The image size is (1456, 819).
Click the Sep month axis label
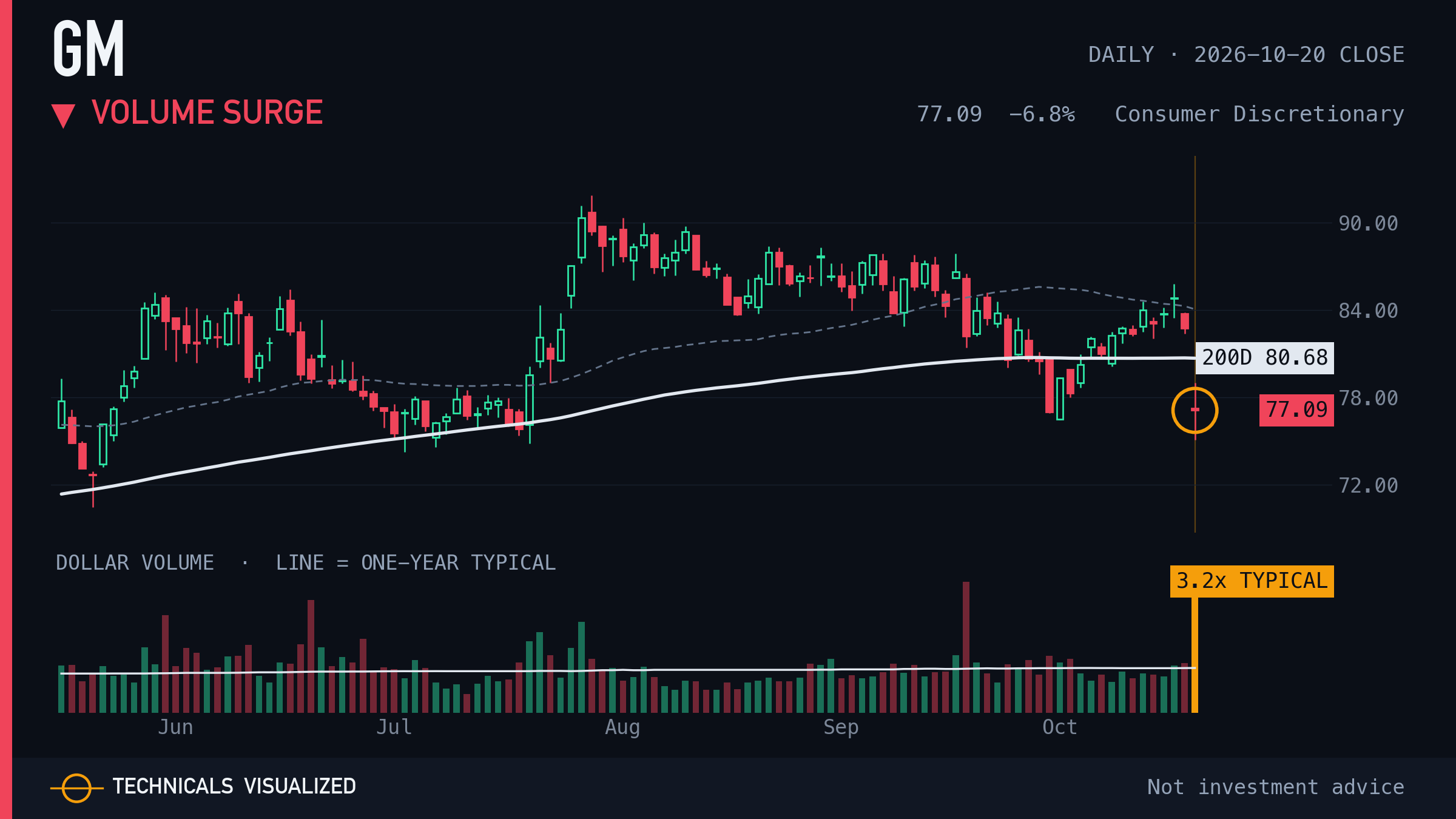841,727
